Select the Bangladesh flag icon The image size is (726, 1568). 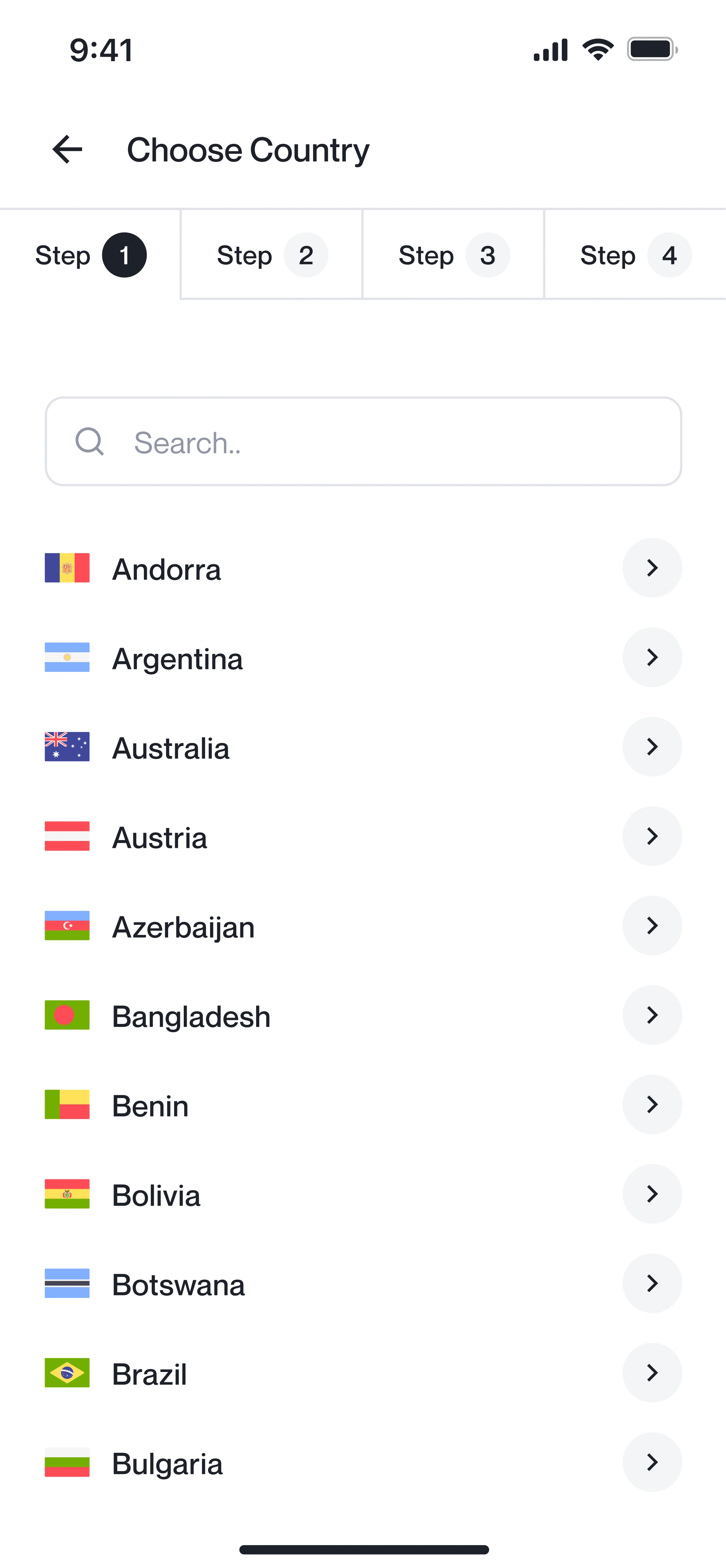(67, 1015)
